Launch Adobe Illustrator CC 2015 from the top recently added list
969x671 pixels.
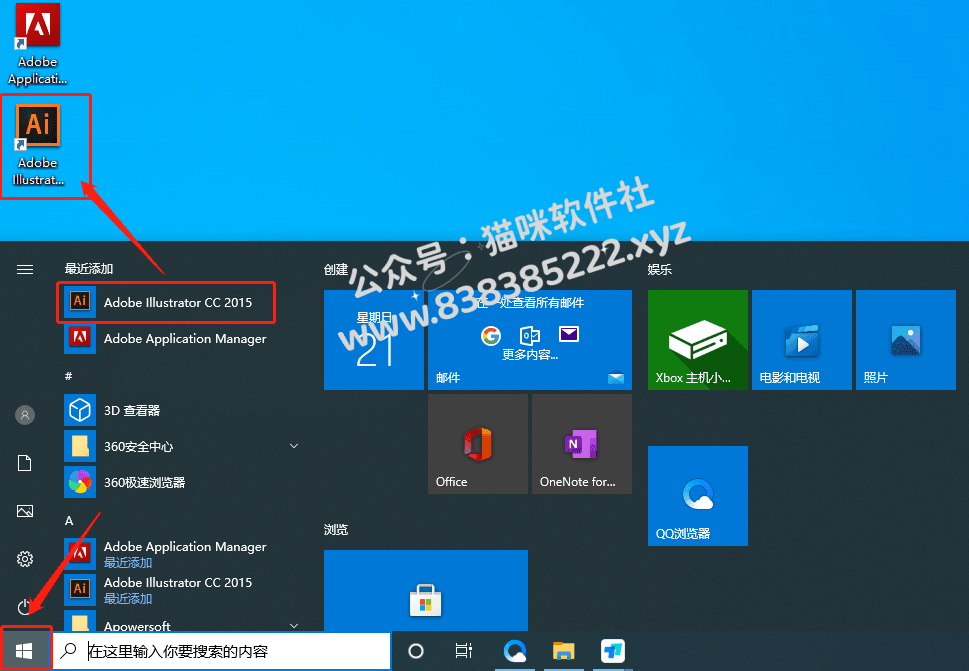tap(166, 302)
